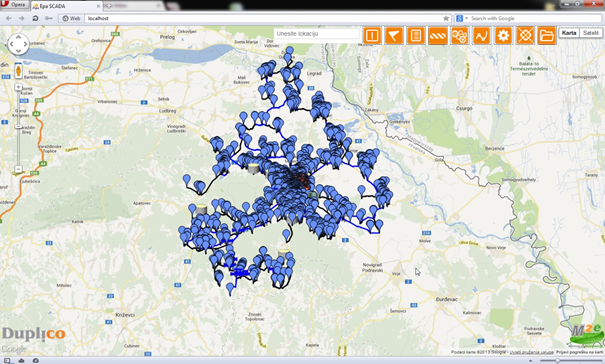Switch to the Epa SCADA tab

pyautogui.click(x=66, y=6)
